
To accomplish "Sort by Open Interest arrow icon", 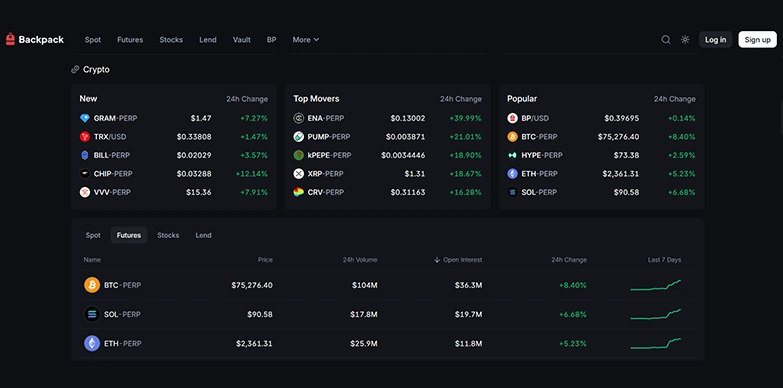I will 437,260.
